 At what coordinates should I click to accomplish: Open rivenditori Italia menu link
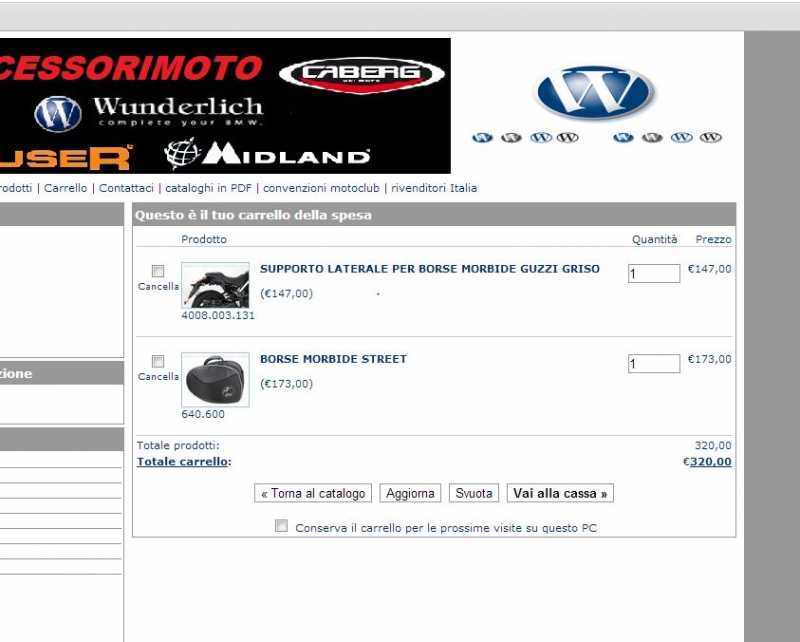click(434, 188)
